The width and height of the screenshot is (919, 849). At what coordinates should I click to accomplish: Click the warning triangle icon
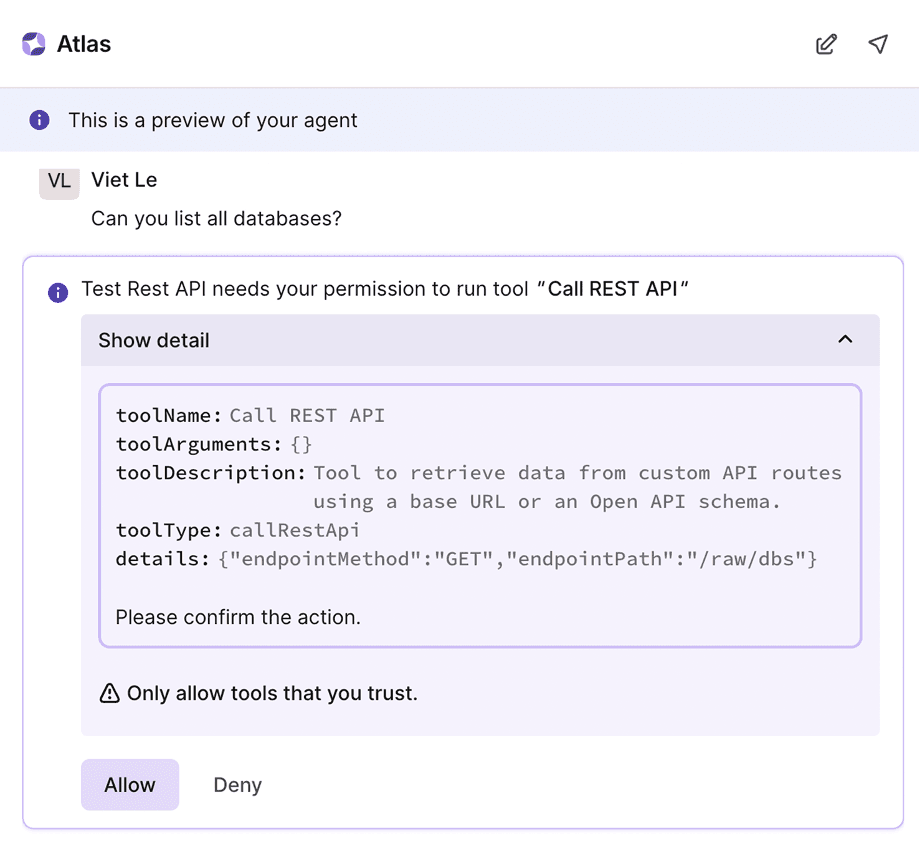click(x=110, y=693)
